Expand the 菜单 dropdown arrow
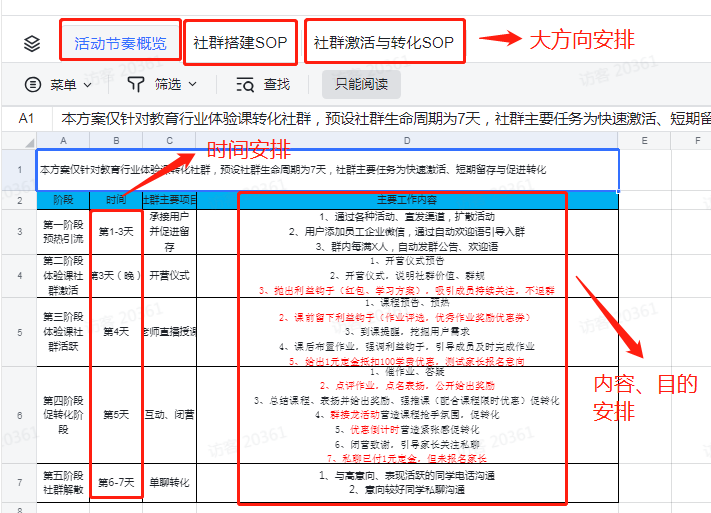The height and width of the screenshot is (513, 711). pyautogui.click(x=88, y=85)
